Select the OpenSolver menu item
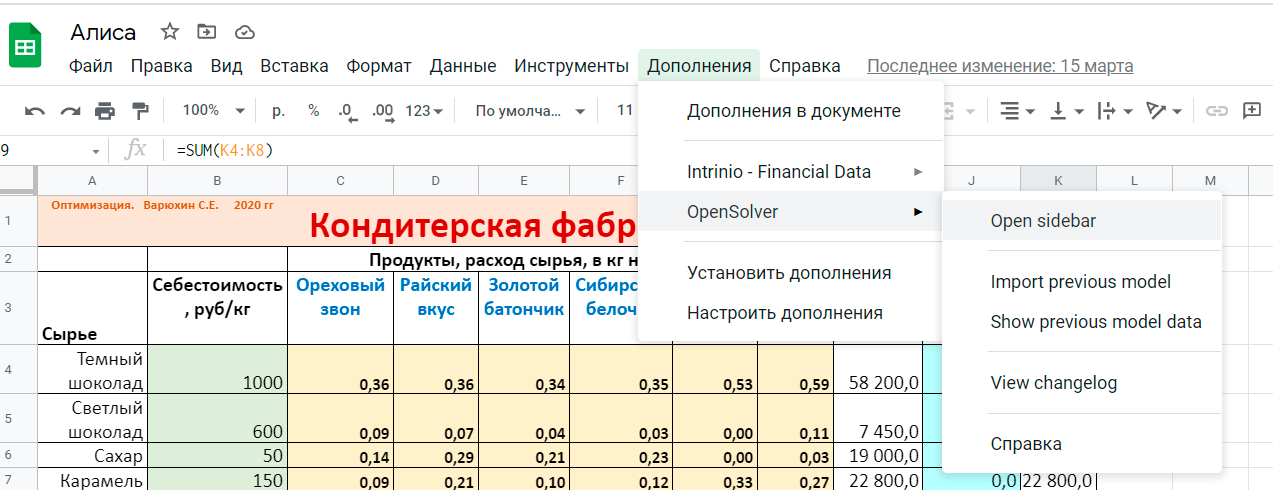The height and width of the screenshot is (490, 1273). pyautogui.click(x=790, y=211)
